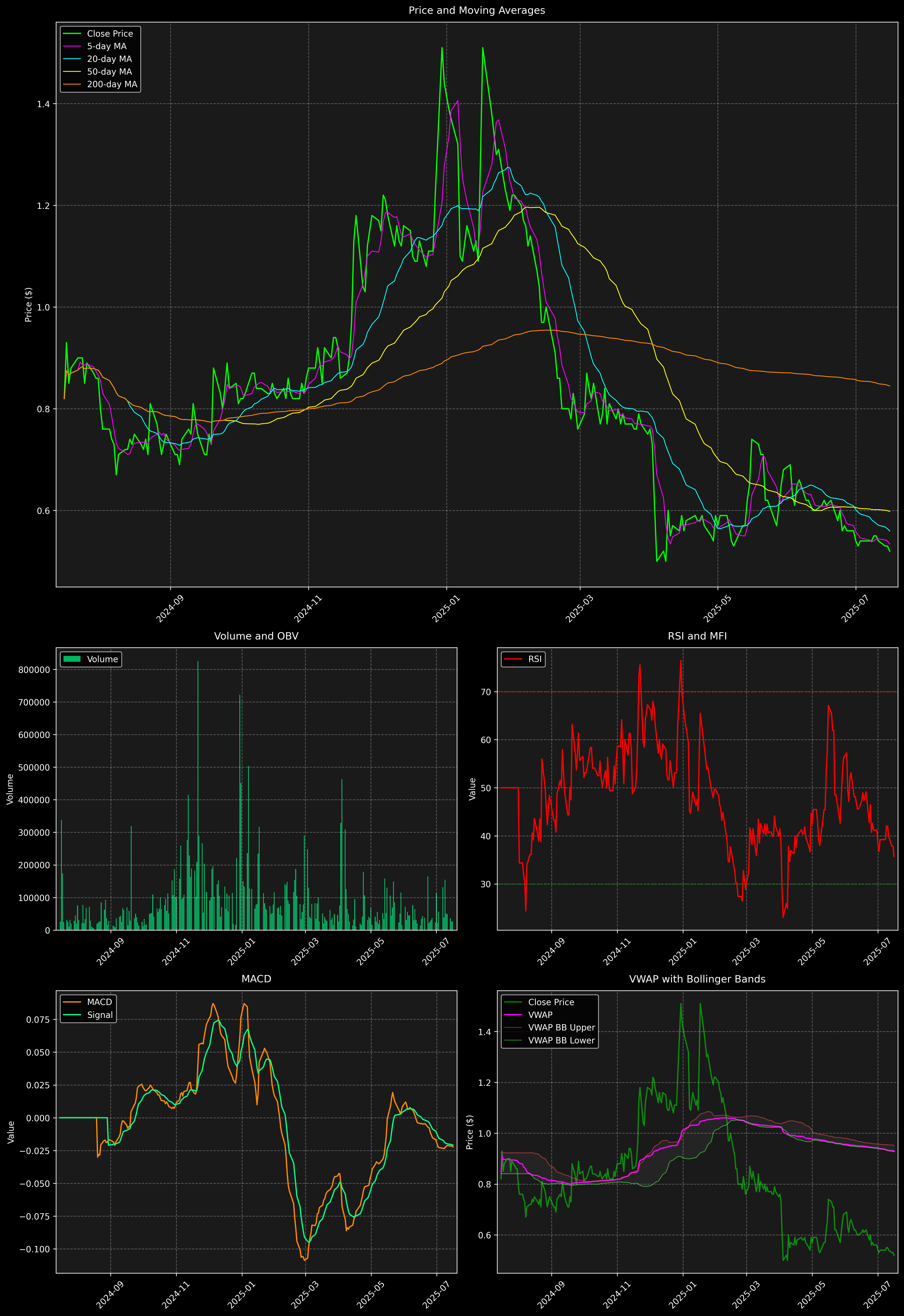
Task: Click the 'Volume' y-axis label
Action: click(10, 789)
